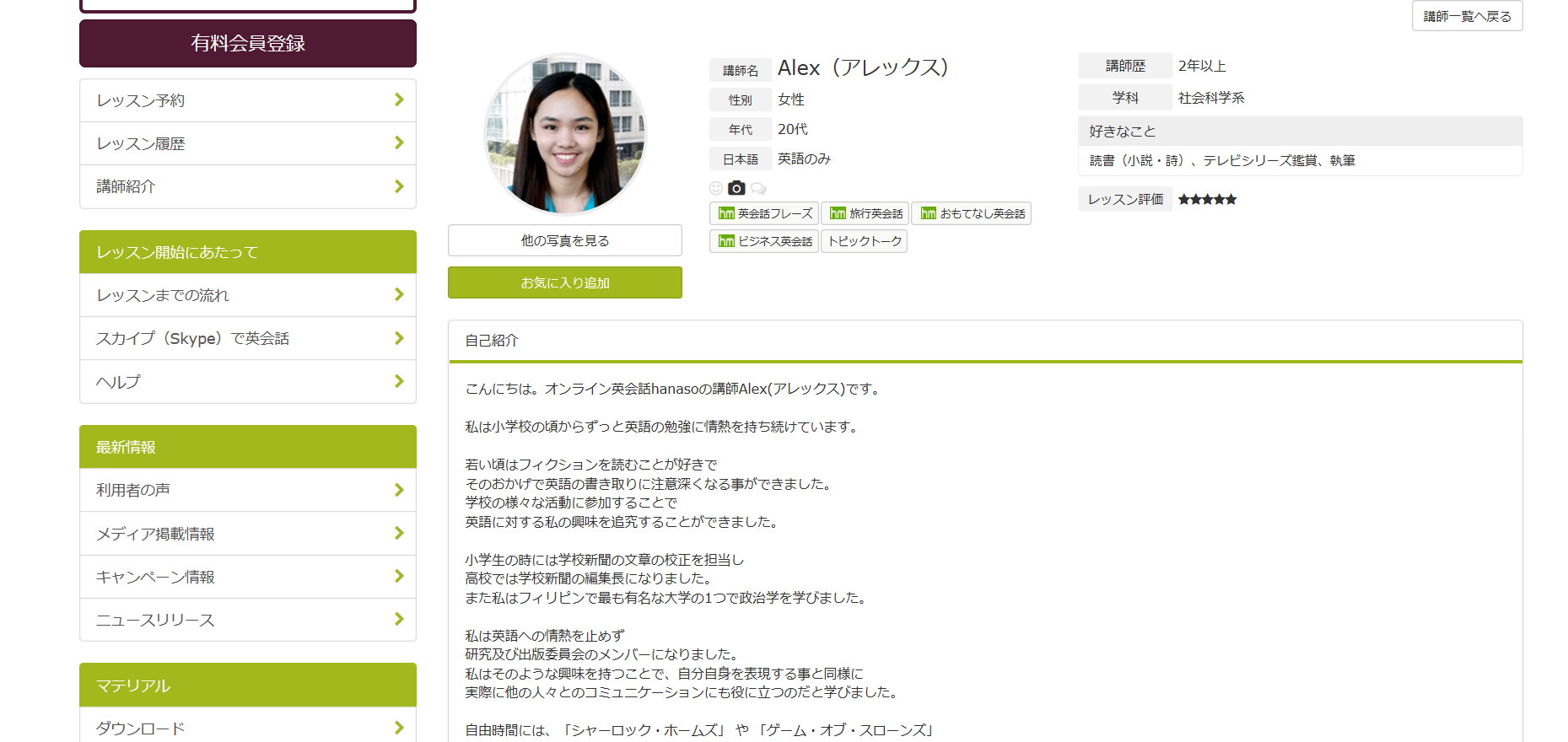Open スカイプ（Skype）で英会話 menu item
Screen dimensions: 1568x742
[248, 338]
